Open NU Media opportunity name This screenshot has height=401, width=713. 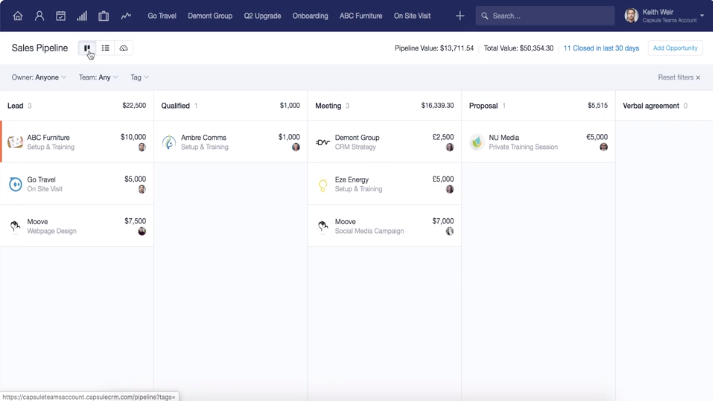tap(503, 137)
